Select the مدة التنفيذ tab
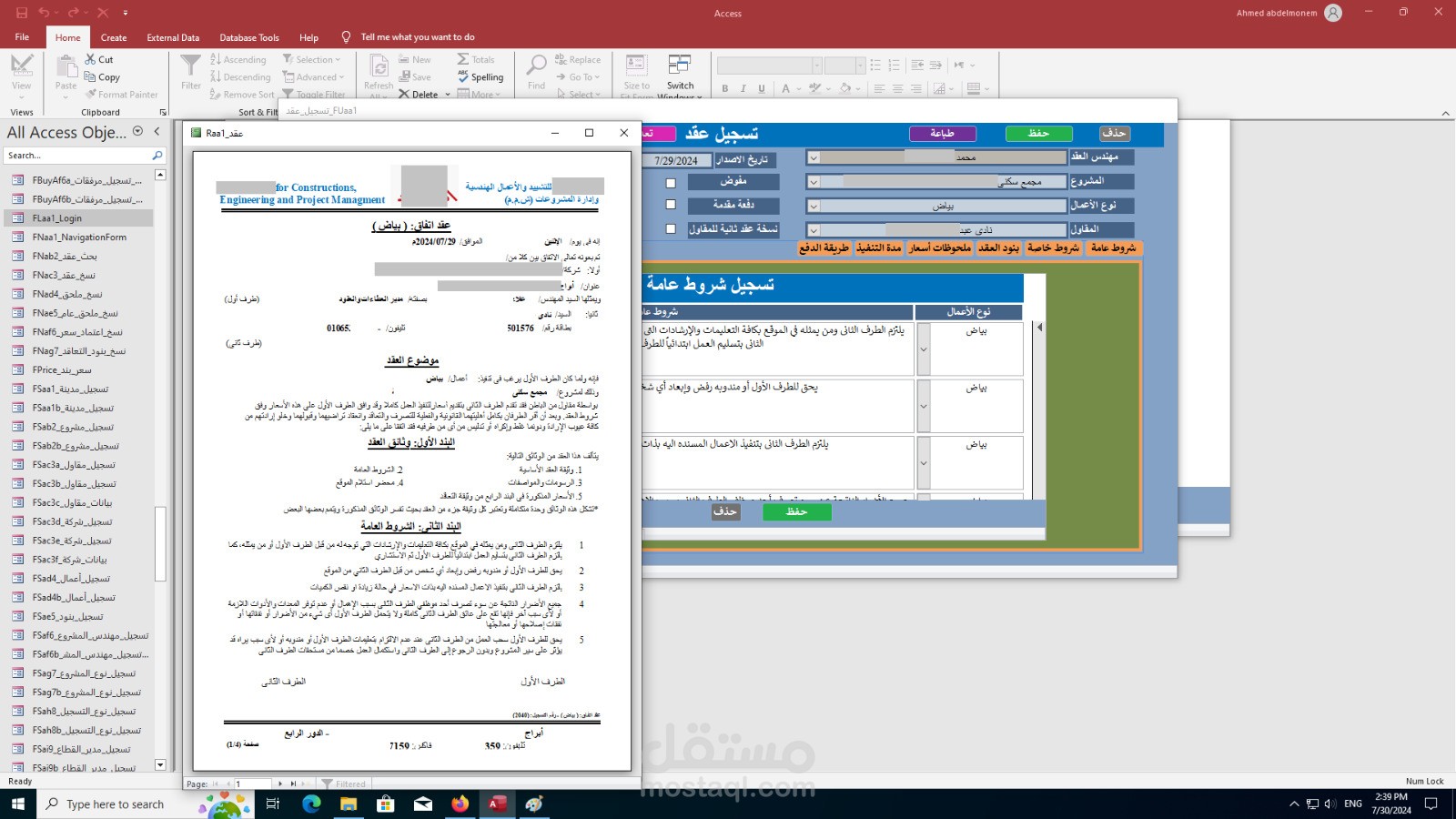Image resolution: width=1456 pixels, height=819 pixels. tap(878, 248)
